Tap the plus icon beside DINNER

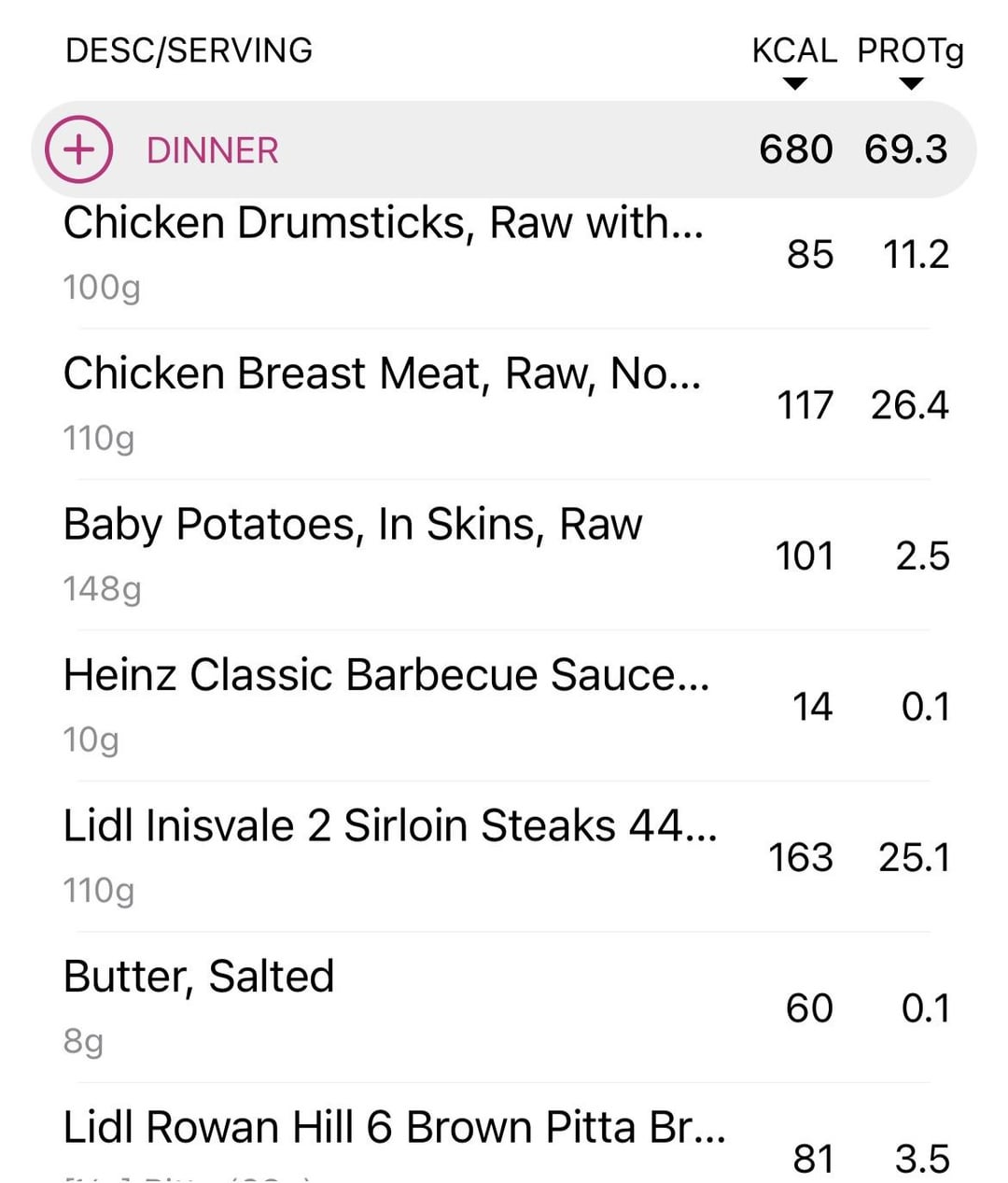[79, 149]
